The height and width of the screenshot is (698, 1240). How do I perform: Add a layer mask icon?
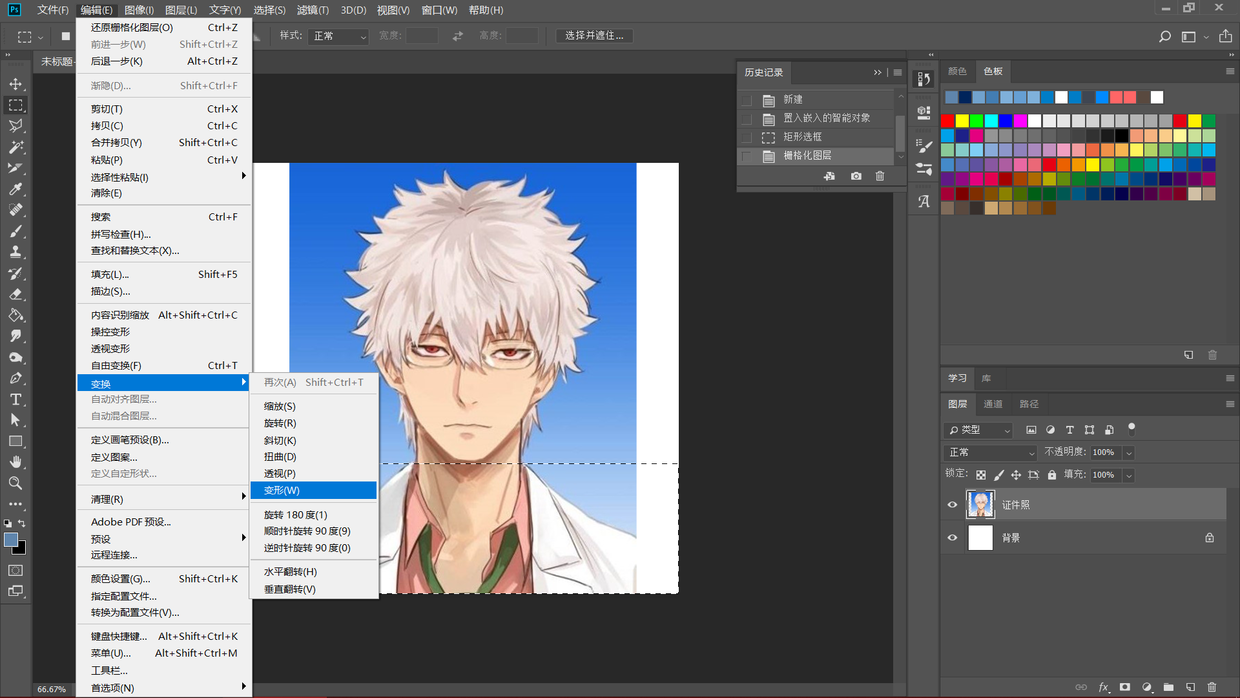pos(1125,688)
